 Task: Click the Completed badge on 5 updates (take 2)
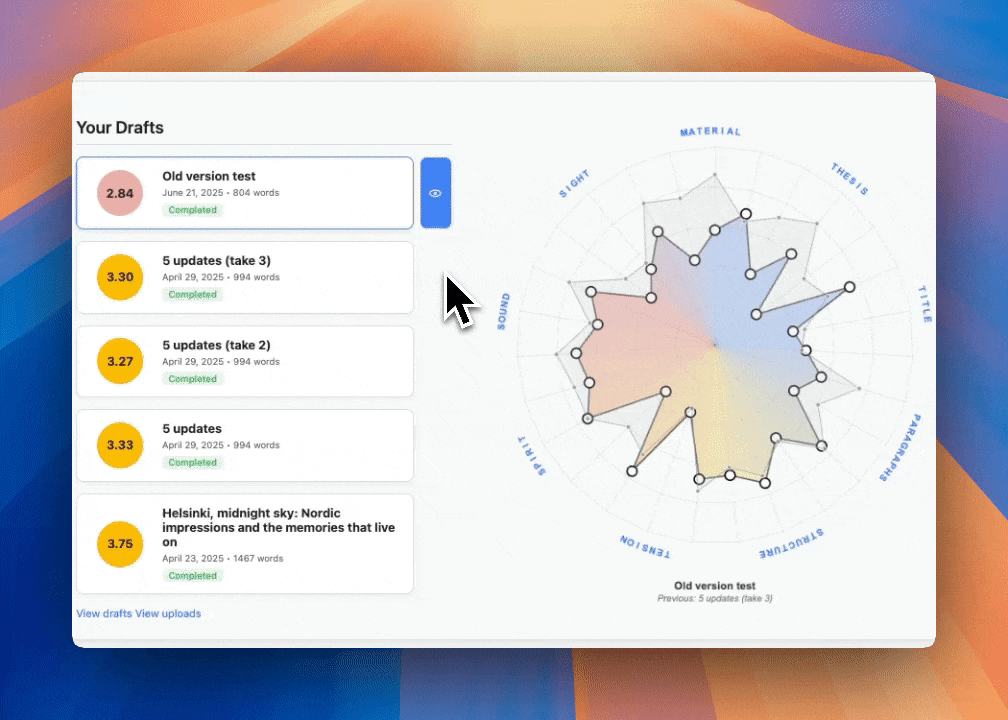point(195,378)
